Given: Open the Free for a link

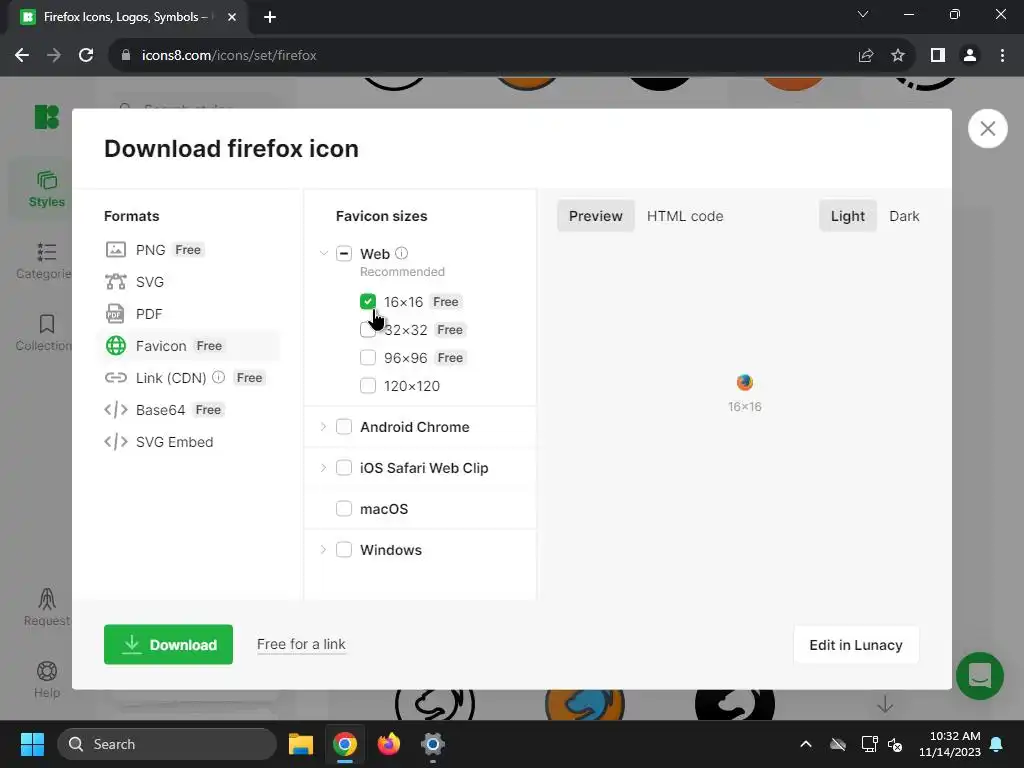Looking at the screenshot, I should [x=301, y=645].
